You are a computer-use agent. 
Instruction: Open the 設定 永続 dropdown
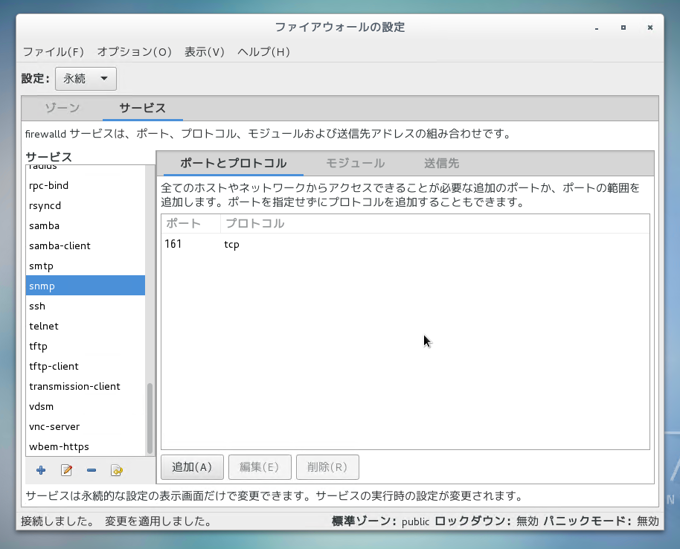[86, 78]
